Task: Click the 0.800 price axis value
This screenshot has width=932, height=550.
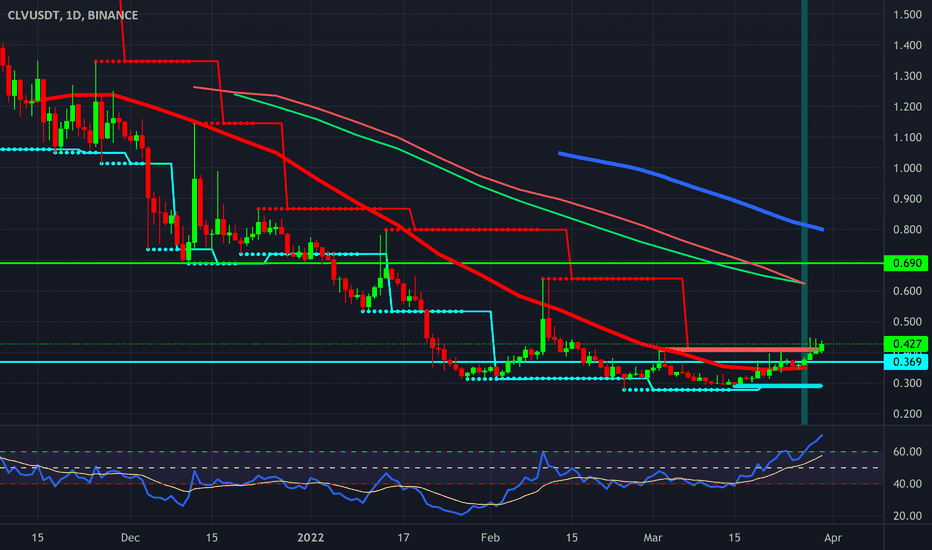Action: [908, 230]
